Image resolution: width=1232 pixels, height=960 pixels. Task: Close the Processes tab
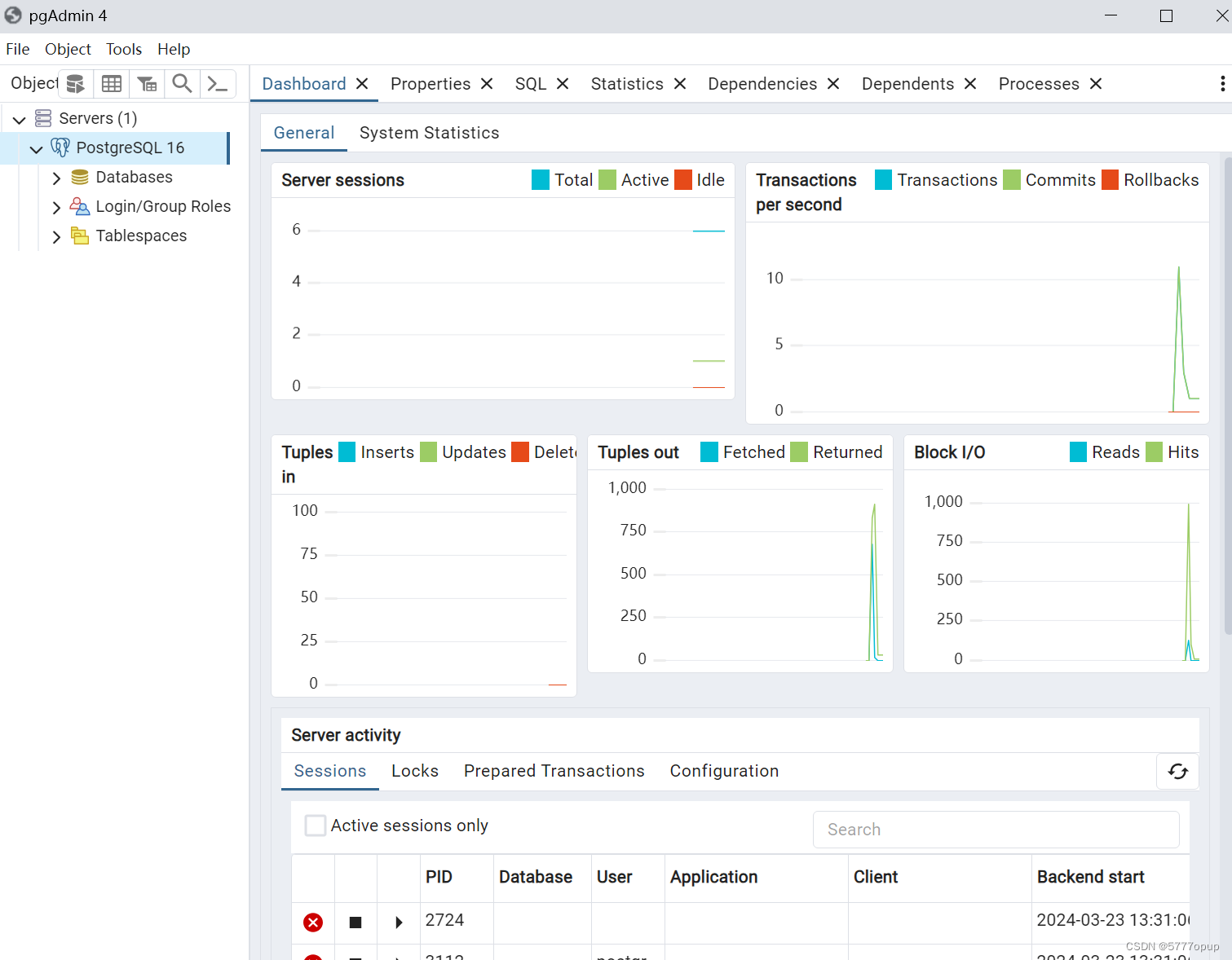[1096, 84]
